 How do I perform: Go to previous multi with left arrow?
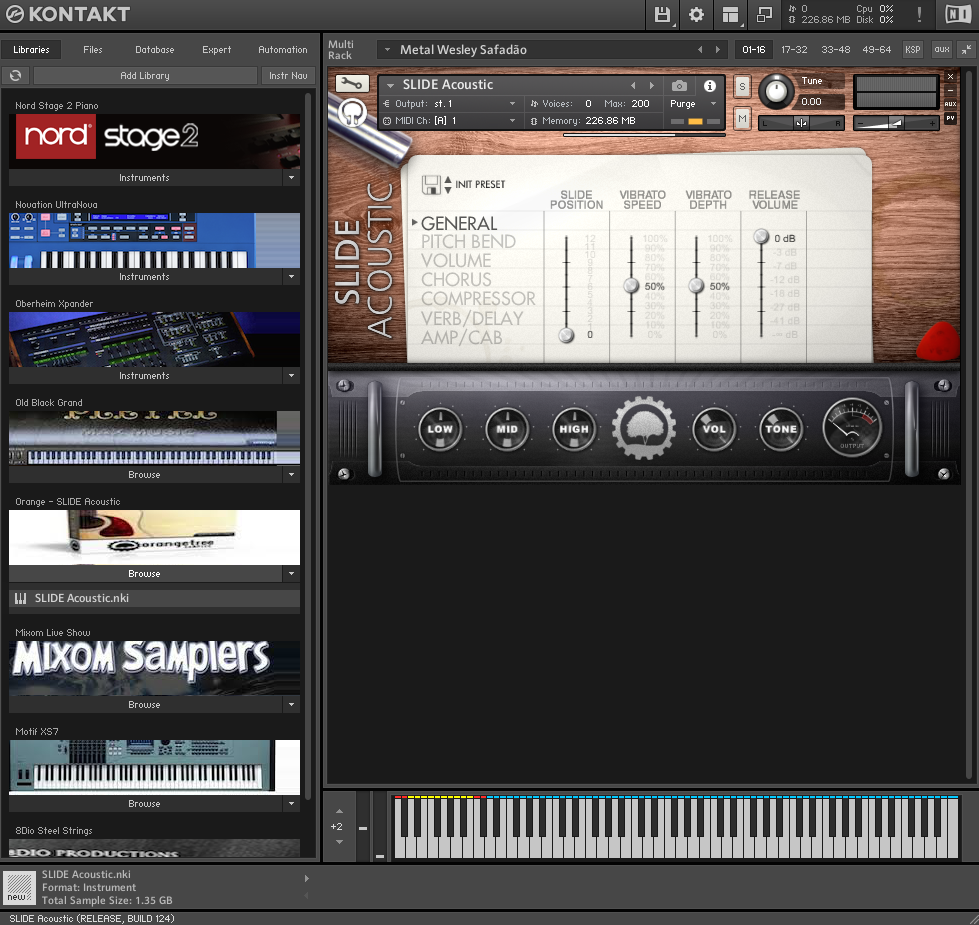[700, 49]
